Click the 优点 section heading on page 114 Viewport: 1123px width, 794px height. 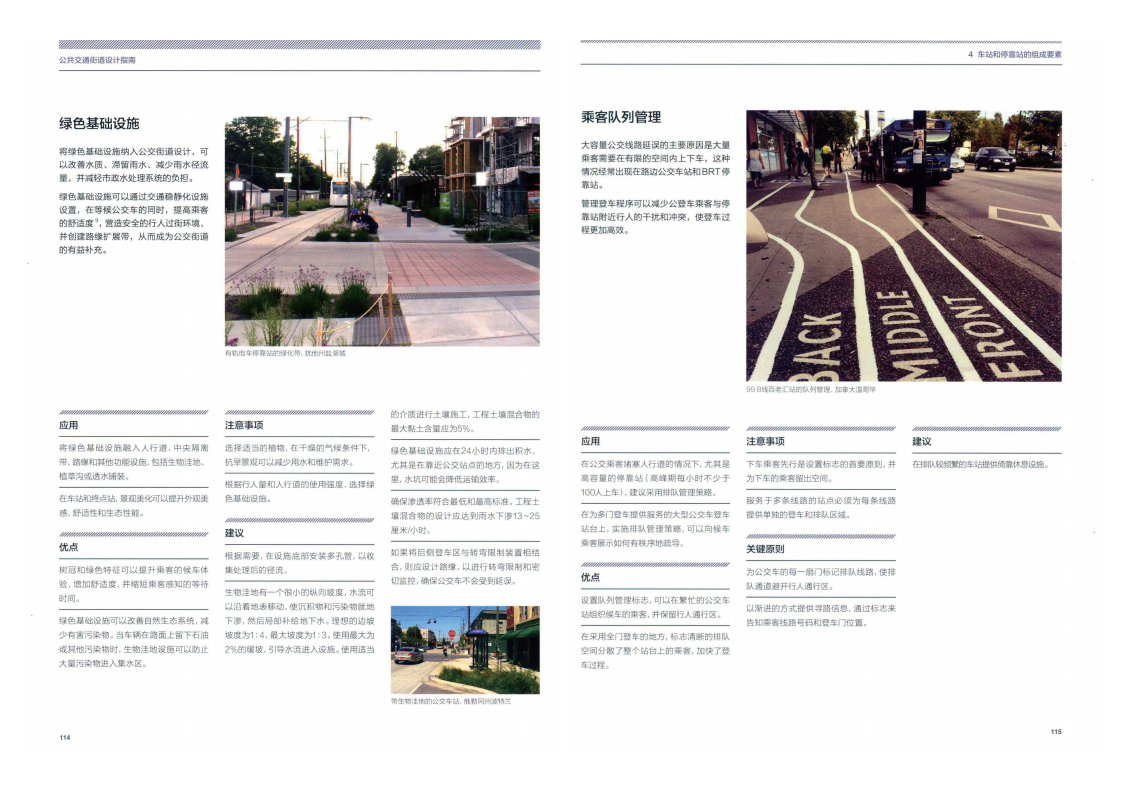68,547
